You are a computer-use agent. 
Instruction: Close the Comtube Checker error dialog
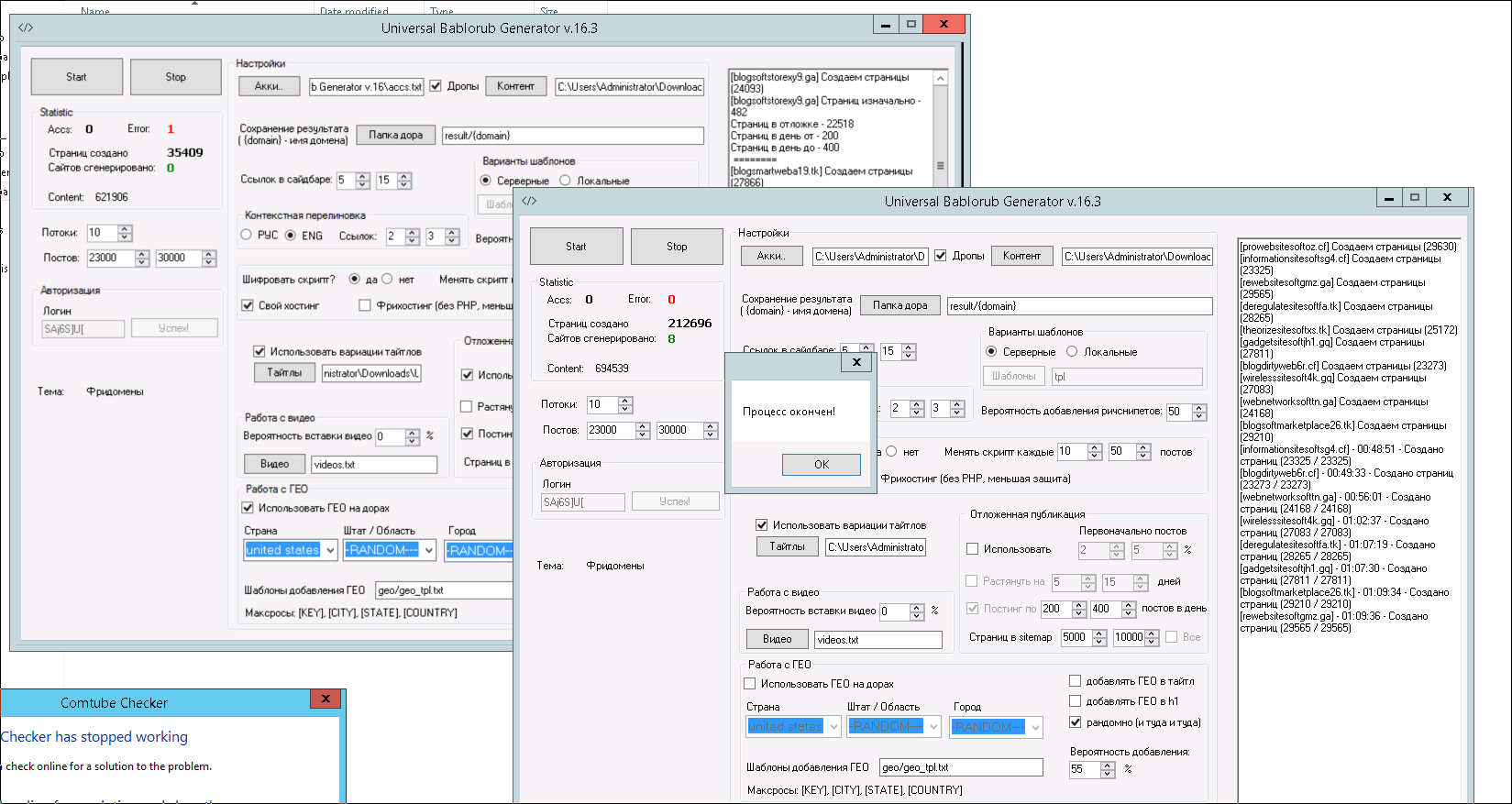point(326,699)
